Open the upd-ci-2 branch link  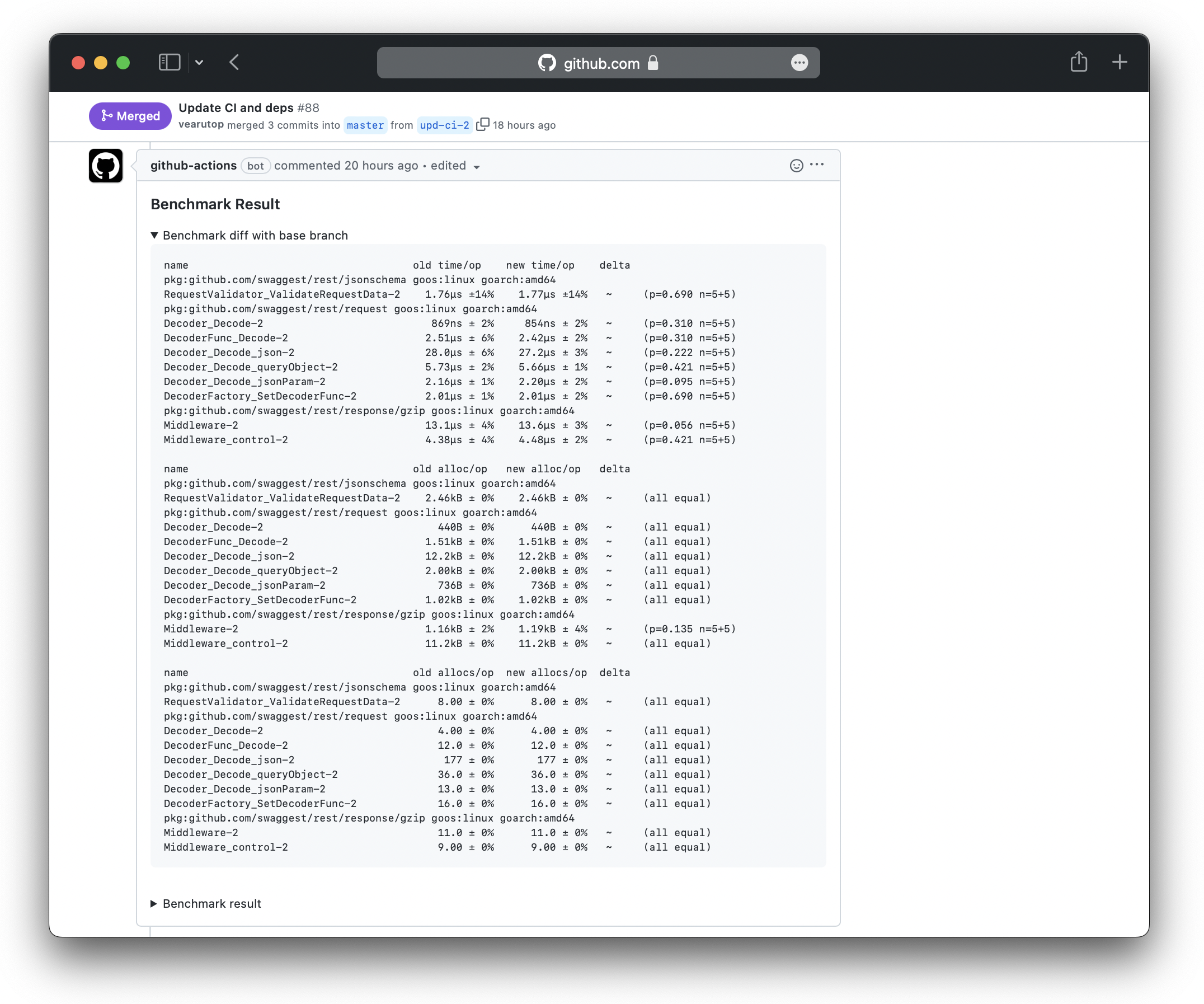tap(444, 125)
